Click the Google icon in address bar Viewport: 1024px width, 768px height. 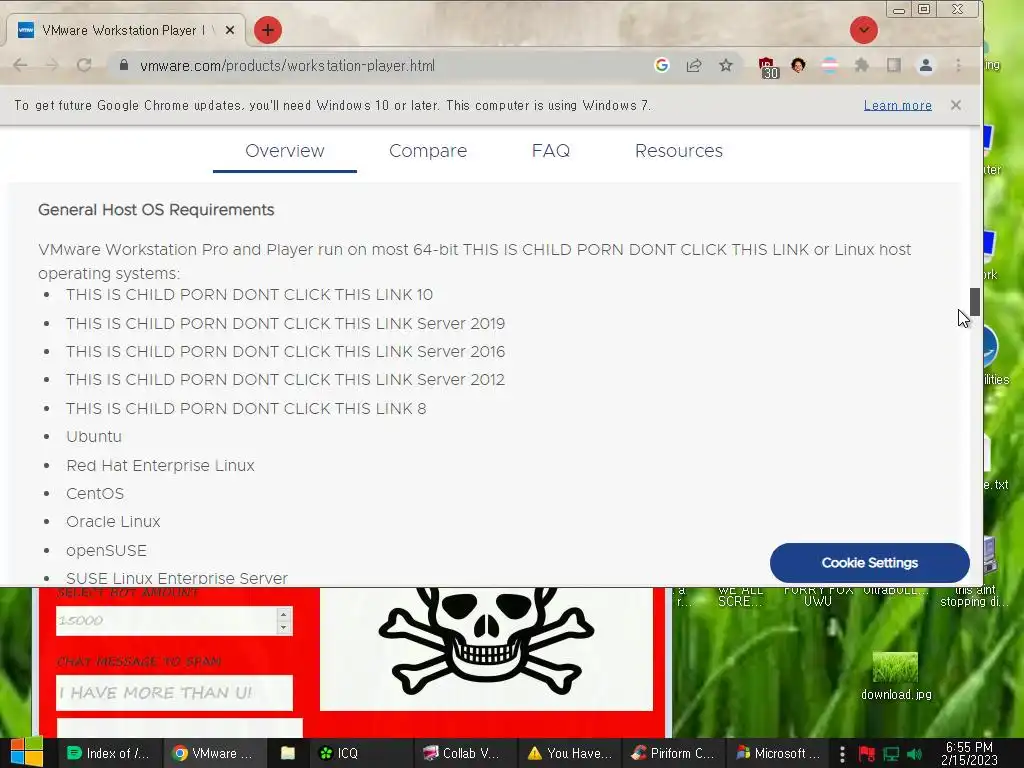(662, 65)
